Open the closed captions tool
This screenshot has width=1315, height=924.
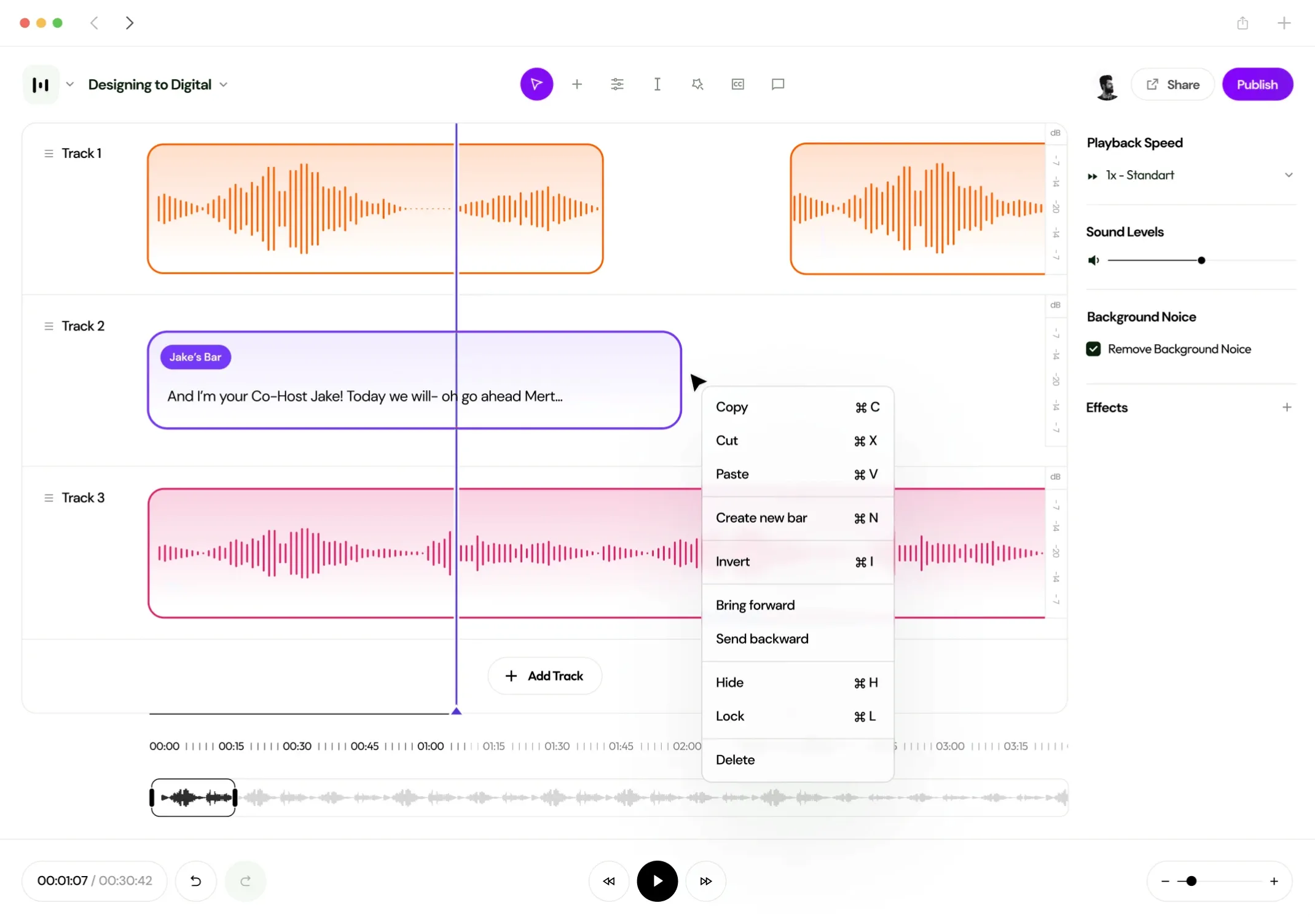tap(738, 84)
